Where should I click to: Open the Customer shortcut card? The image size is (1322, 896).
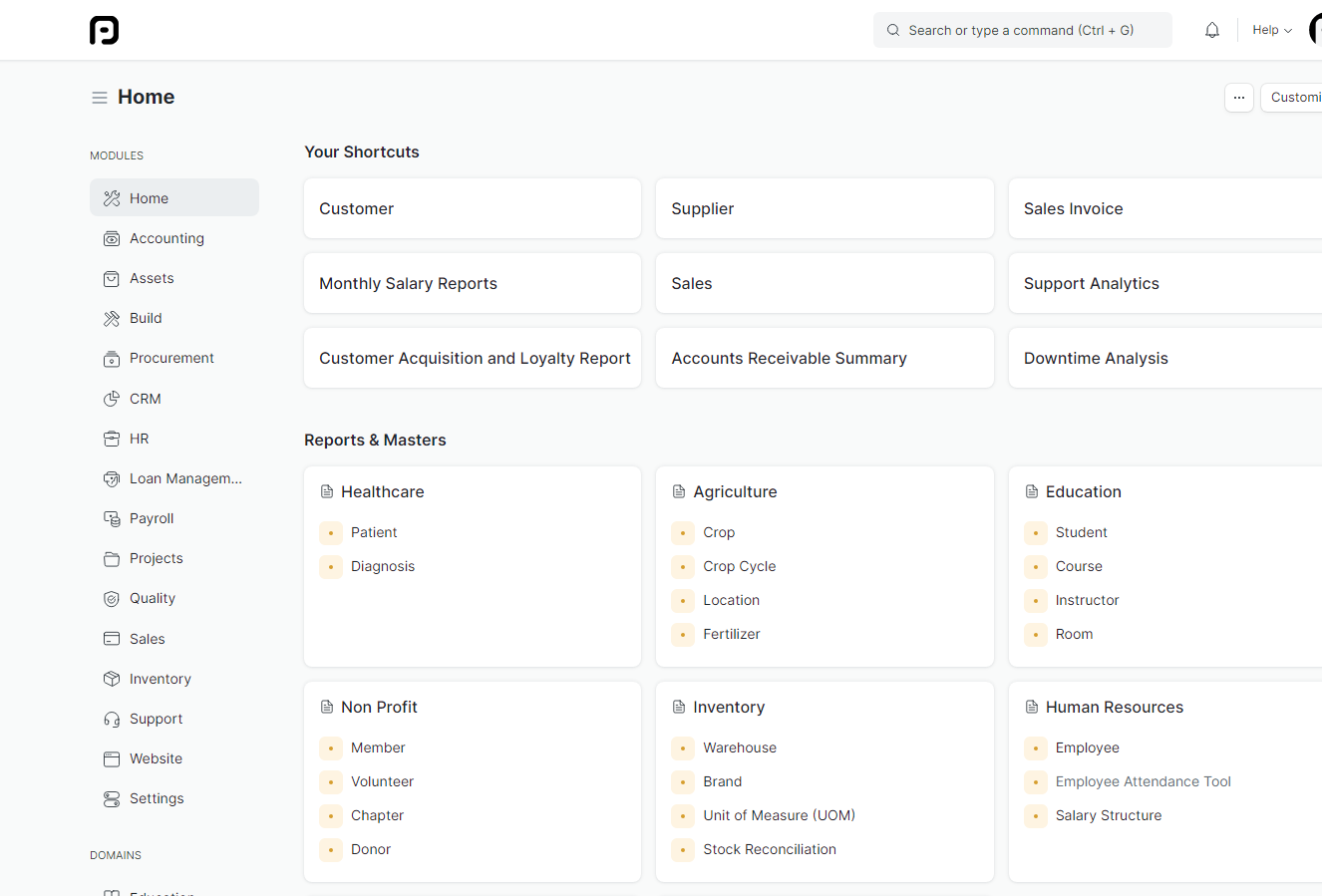click(472, 208)
